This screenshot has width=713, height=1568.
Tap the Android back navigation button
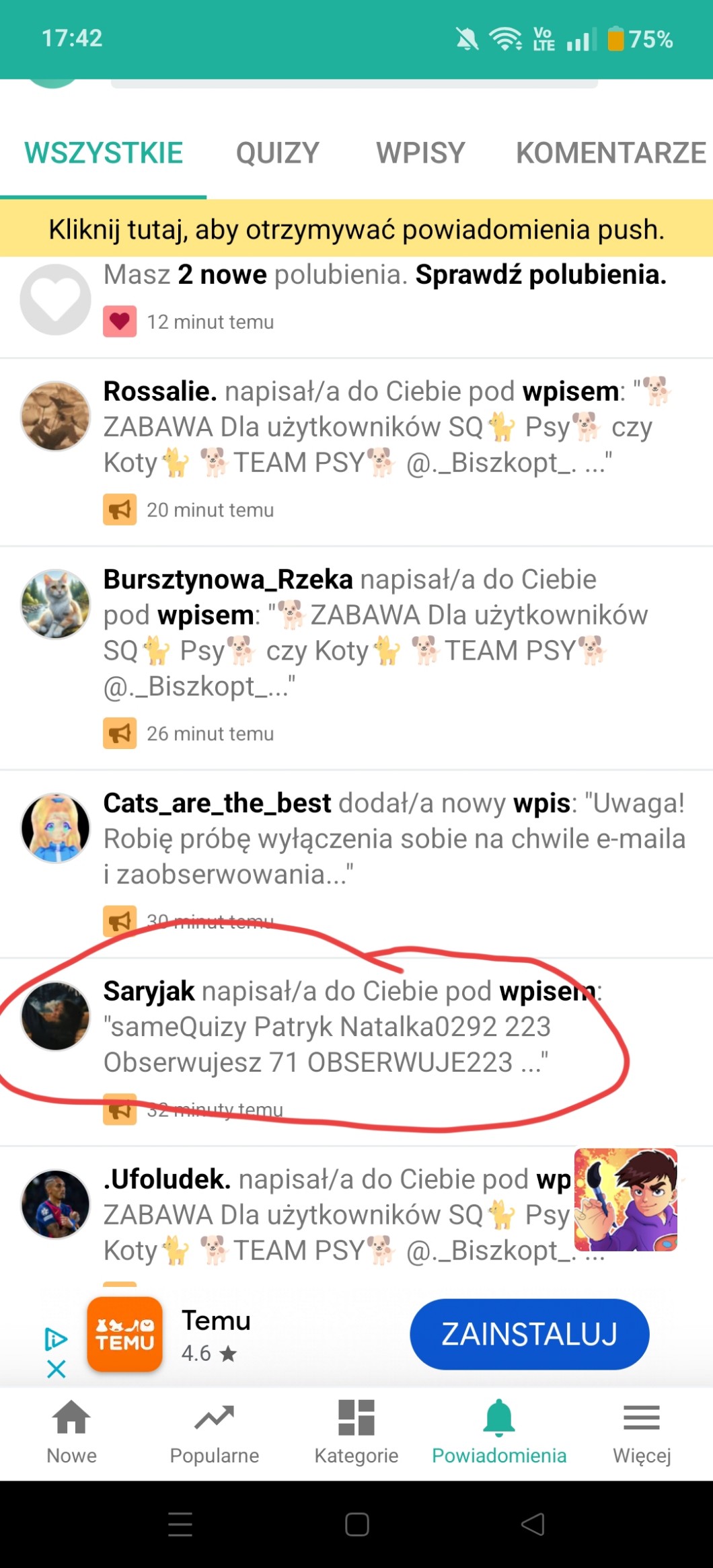click(x=533, y=1524)
